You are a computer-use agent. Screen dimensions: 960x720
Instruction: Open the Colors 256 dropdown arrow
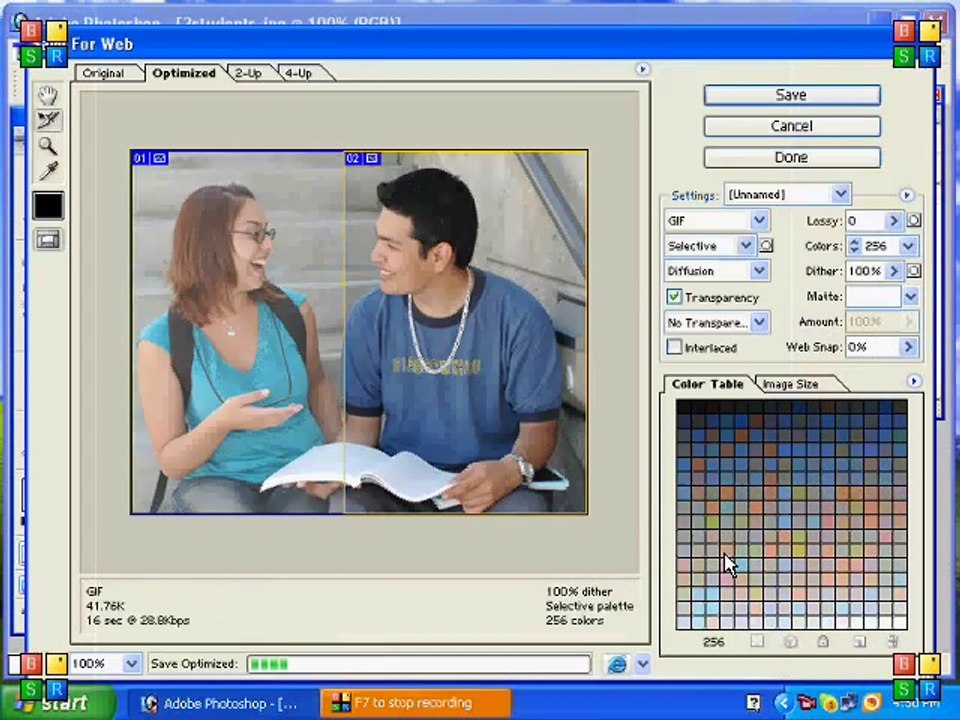(909, 246)
